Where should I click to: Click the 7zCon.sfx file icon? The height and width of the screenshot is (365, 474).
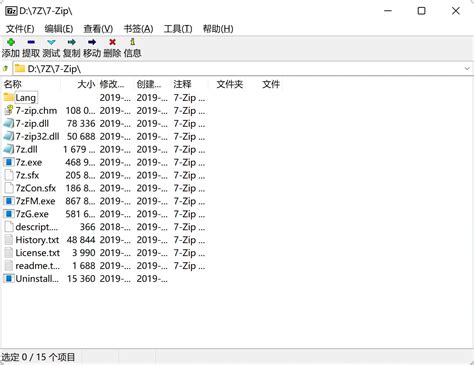pos(9,188)
